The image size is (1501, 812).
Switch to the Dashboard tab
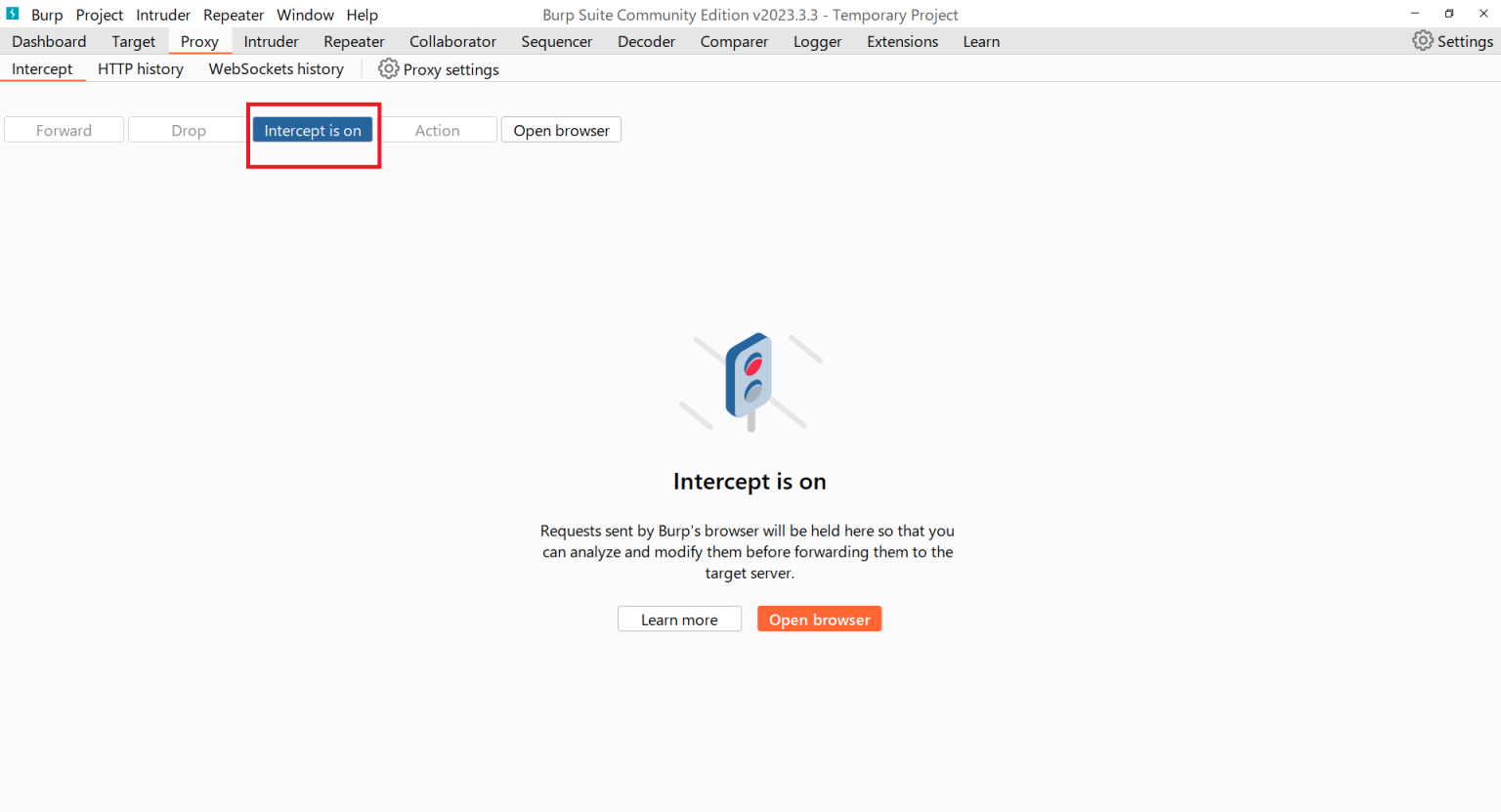[x=49, y=41]
